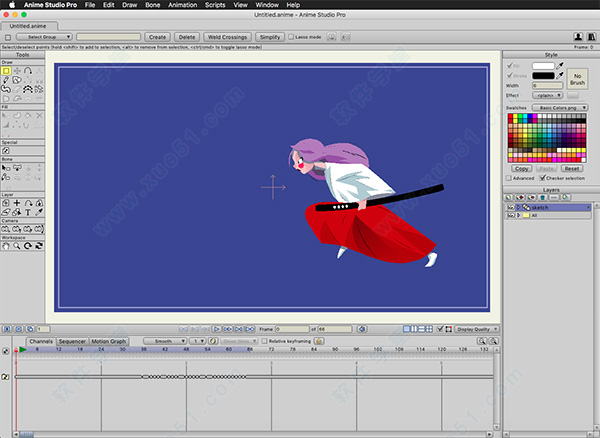Enable the Advanced checkbox

(x=509, y=178)
